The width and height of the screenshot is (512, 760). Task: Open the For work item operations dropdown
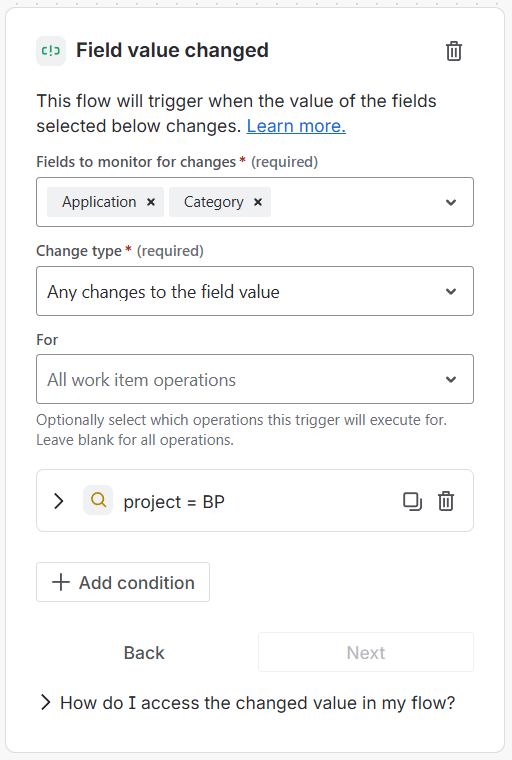(255, 380)
